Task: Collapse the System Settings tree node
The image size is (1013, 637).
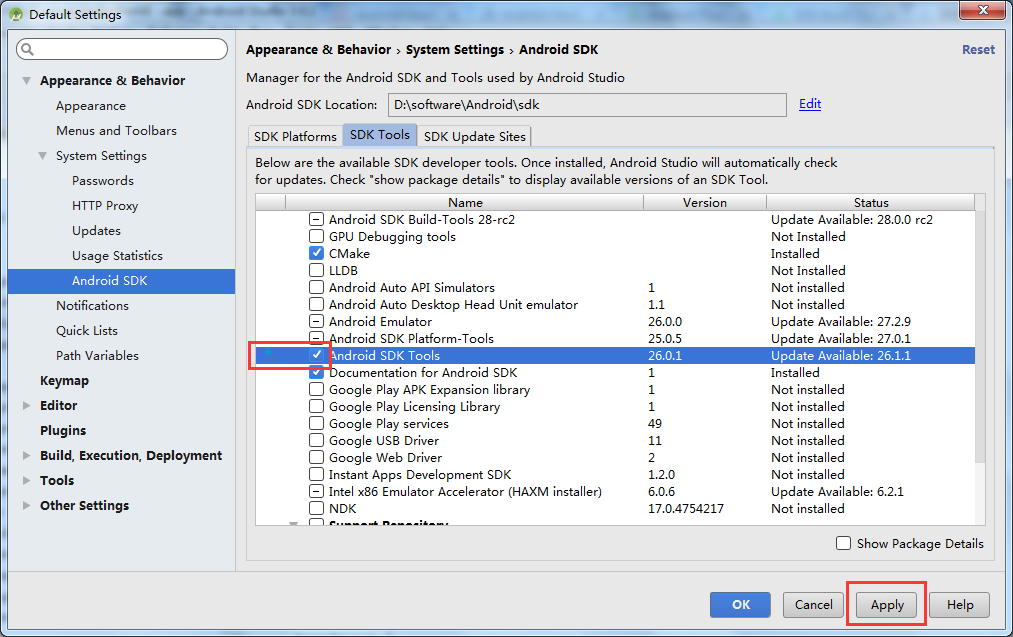Action: click(x=43, y=156)
